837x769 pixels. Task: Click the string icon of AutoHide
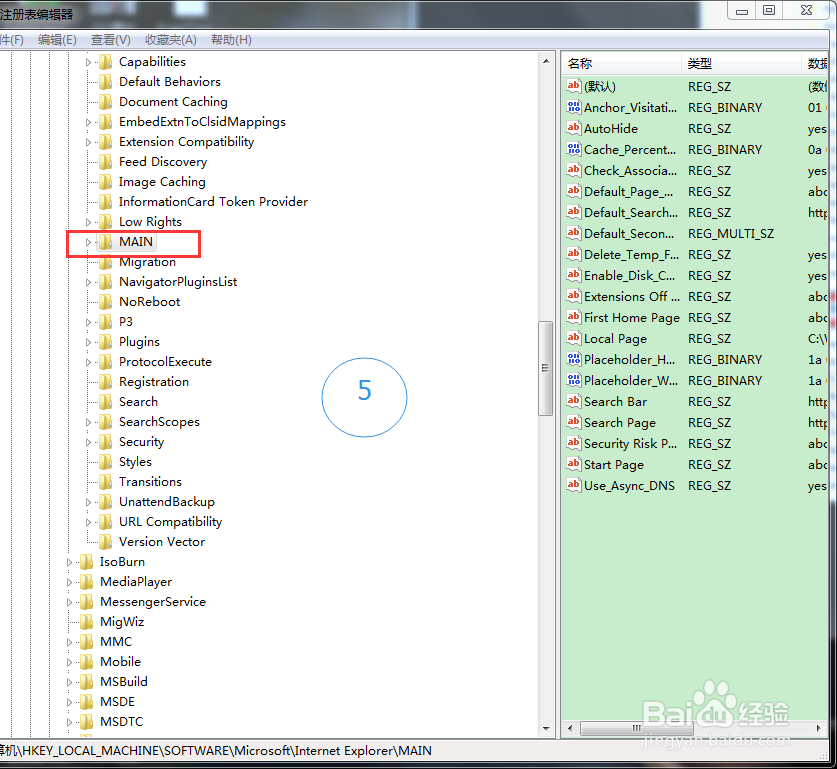[x=574, y=128]
